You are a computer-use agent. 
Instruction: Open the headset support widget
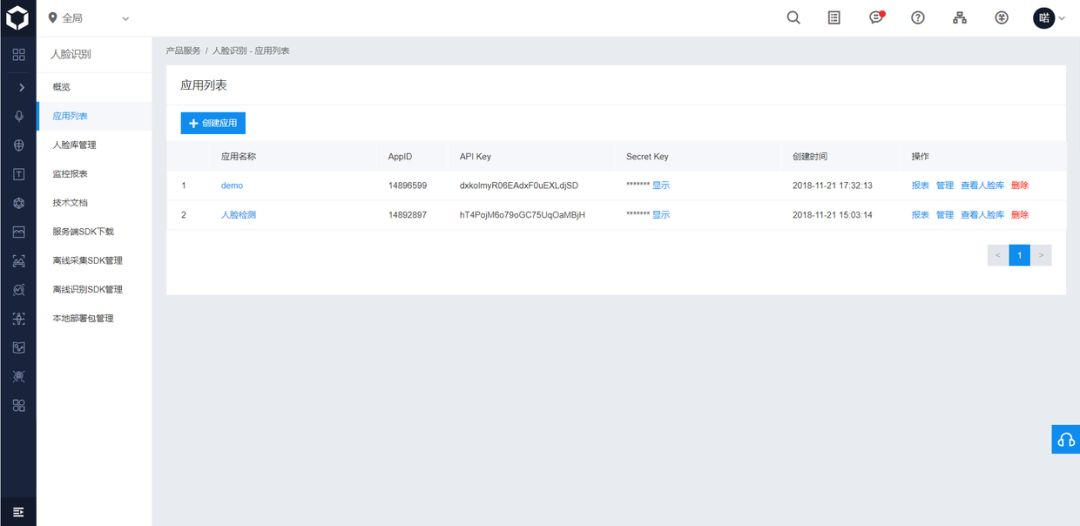[1066, 439]
